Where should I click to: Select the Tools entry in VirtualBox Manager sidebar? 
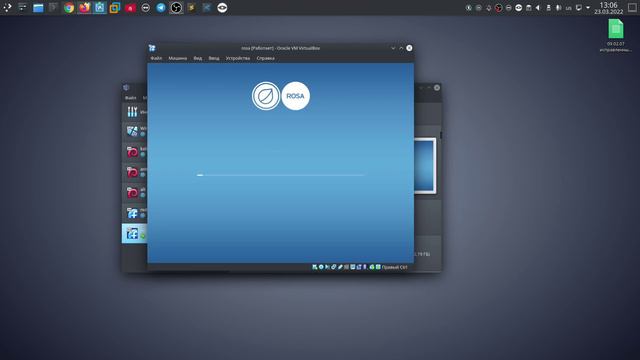(134, 111)
